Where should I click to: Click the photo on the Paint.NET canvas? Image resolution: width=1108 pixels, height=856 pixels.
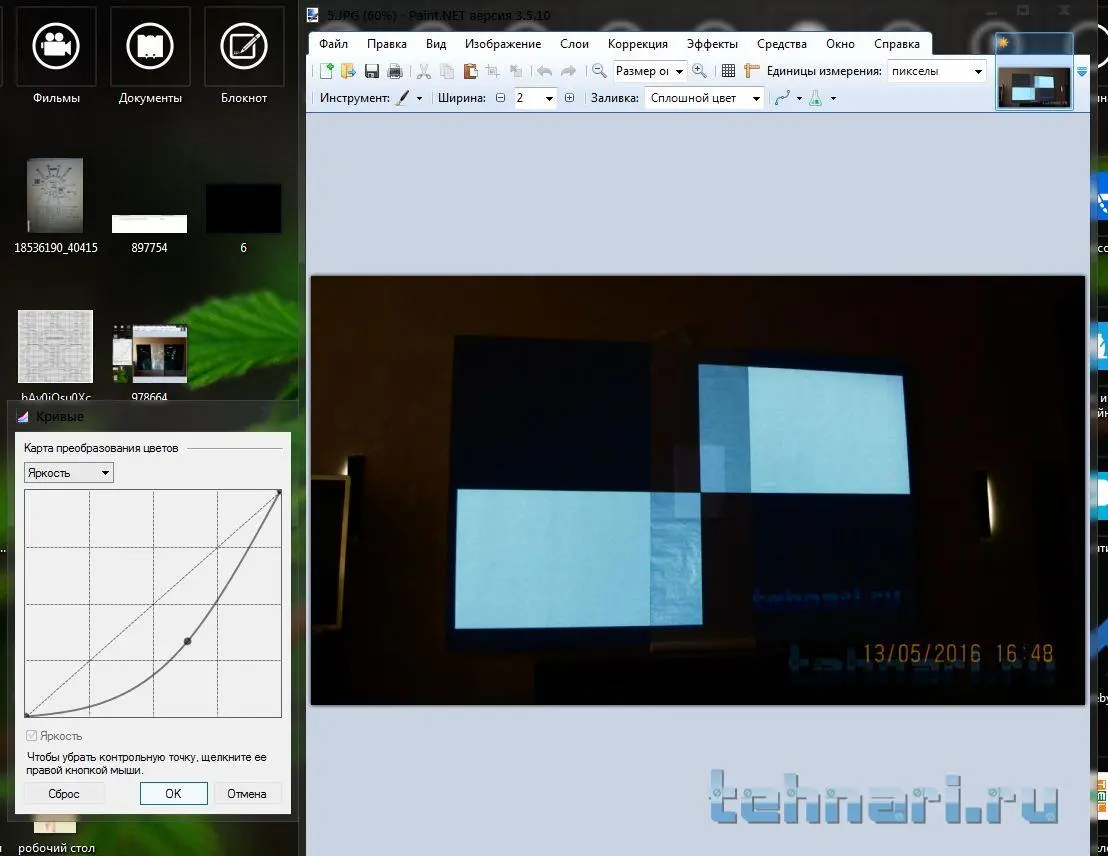click(698, 490)
